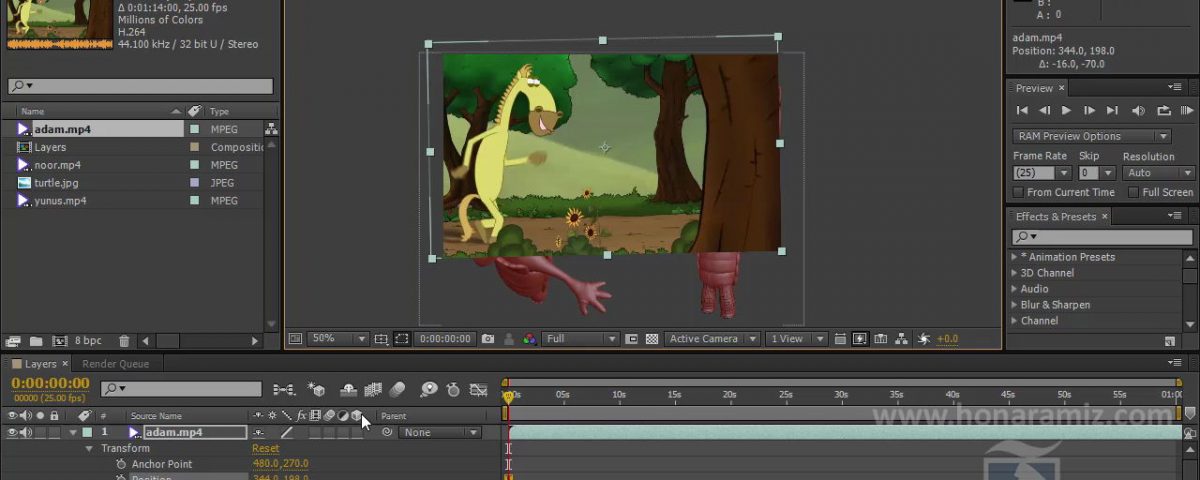The width and height of the screenshot is (1200, 480).
Task: Open the 50% magnification dropdown
Action: pos(338,339)
